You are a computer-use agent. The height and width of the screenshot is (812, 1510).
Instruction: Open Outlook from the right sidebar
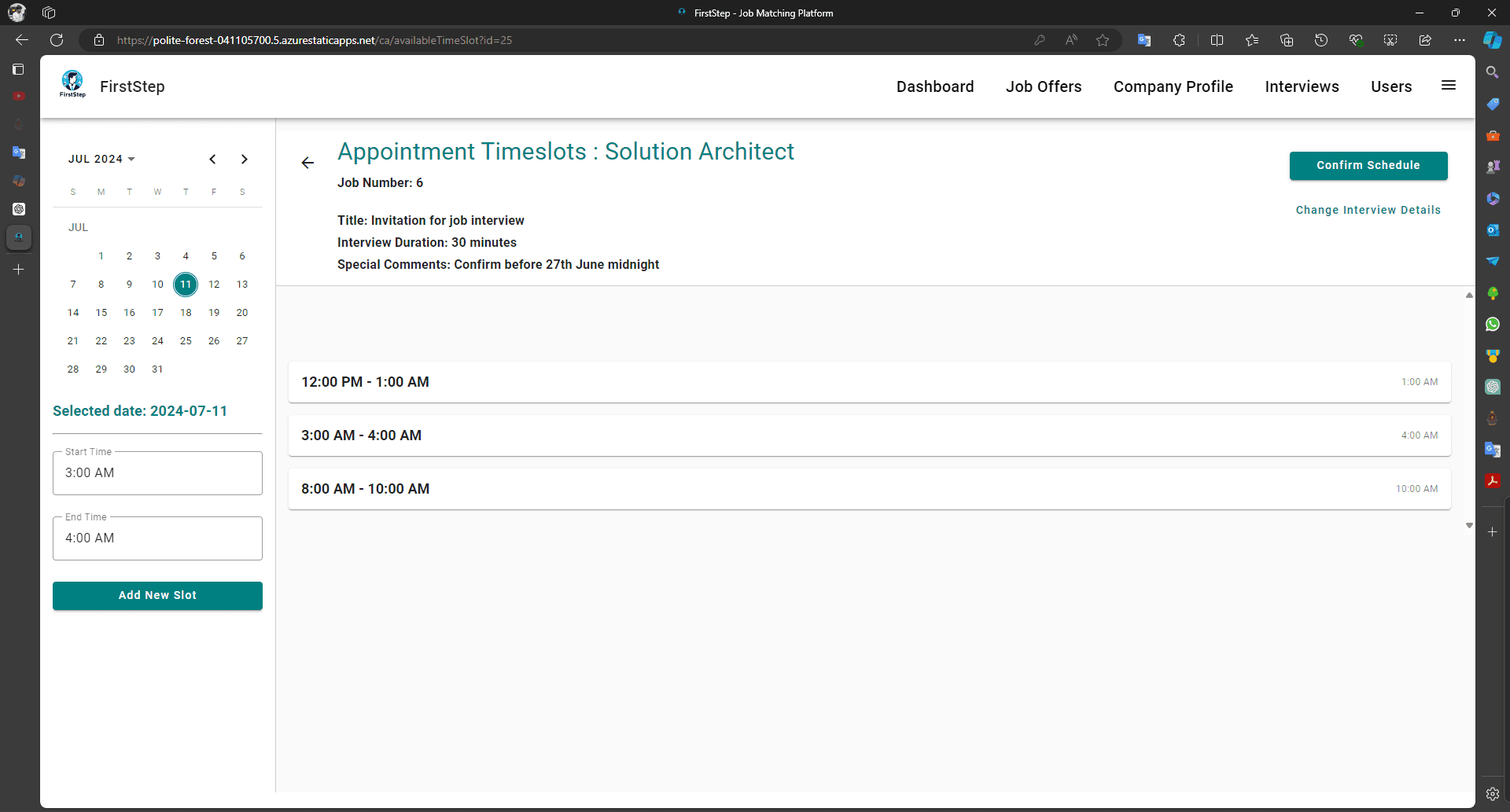tap(1493, 230)
